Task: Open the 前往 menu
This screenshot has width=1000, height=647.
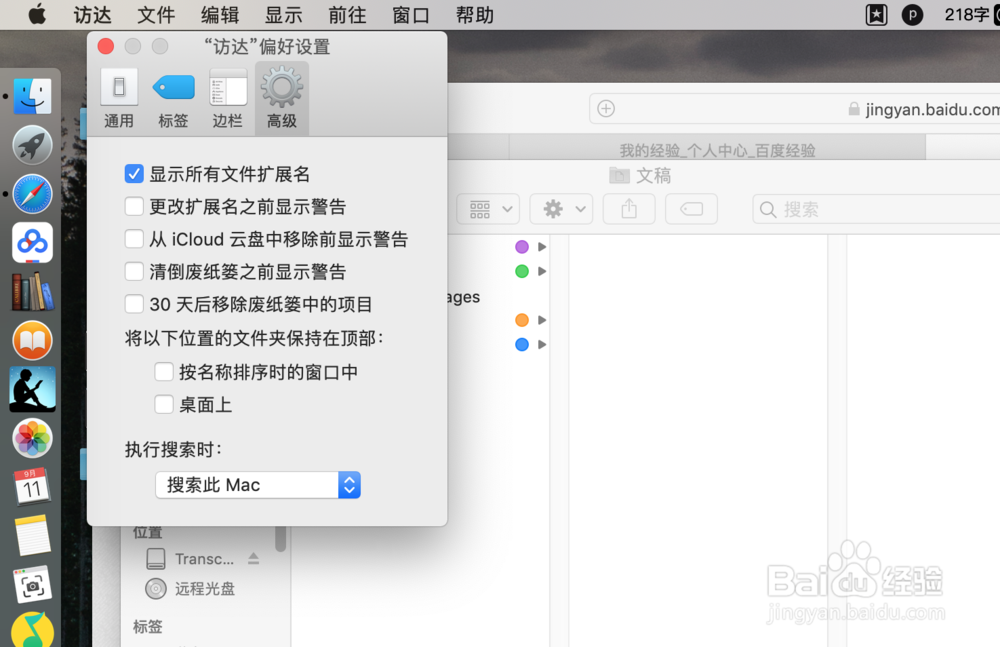Action: click(346, 15)
